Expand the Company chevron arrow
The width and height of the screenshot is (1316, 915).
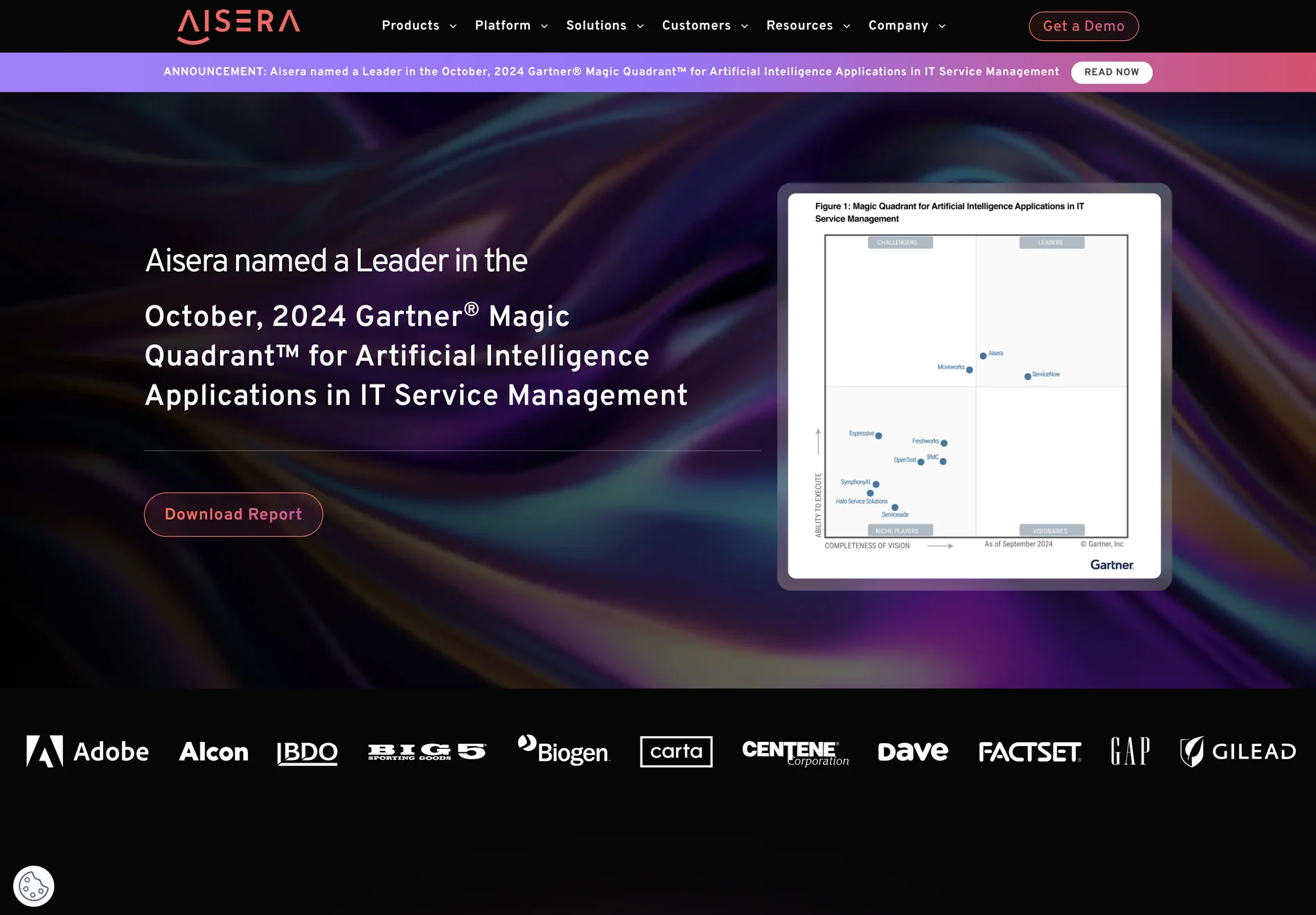(942, 26)
